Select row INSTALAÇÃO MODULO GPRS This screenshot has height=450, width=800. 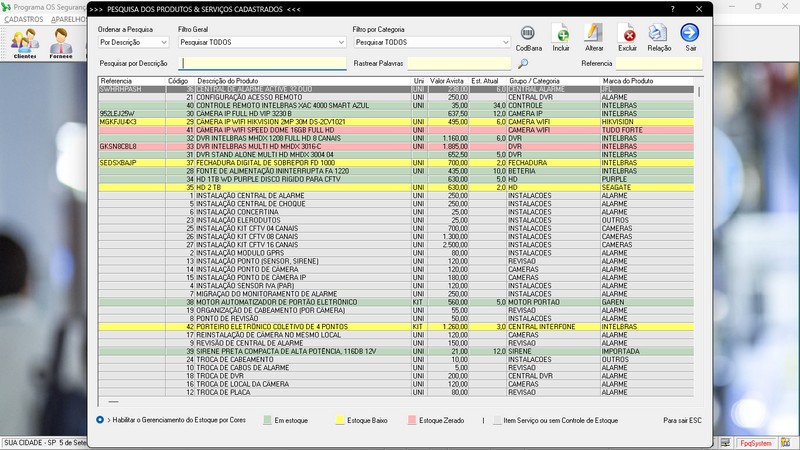pyautogui.click(x=396, y=253)
